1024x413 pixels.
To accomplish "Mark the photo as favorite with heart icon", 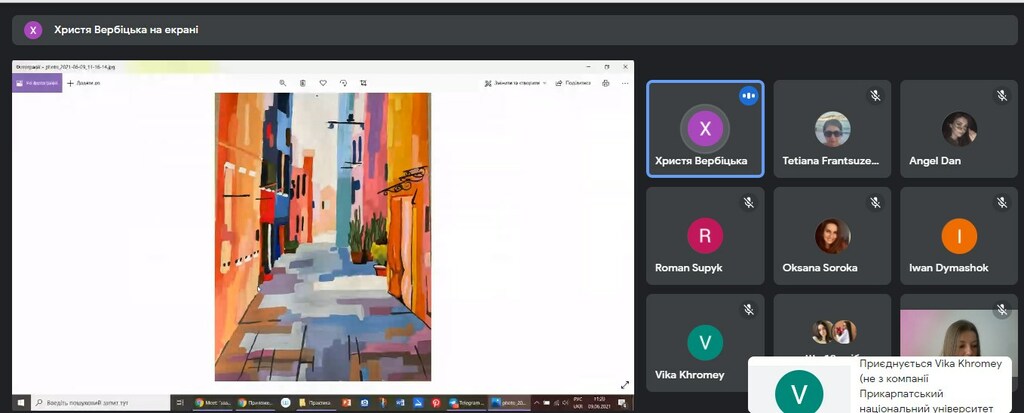I will 323,83.
